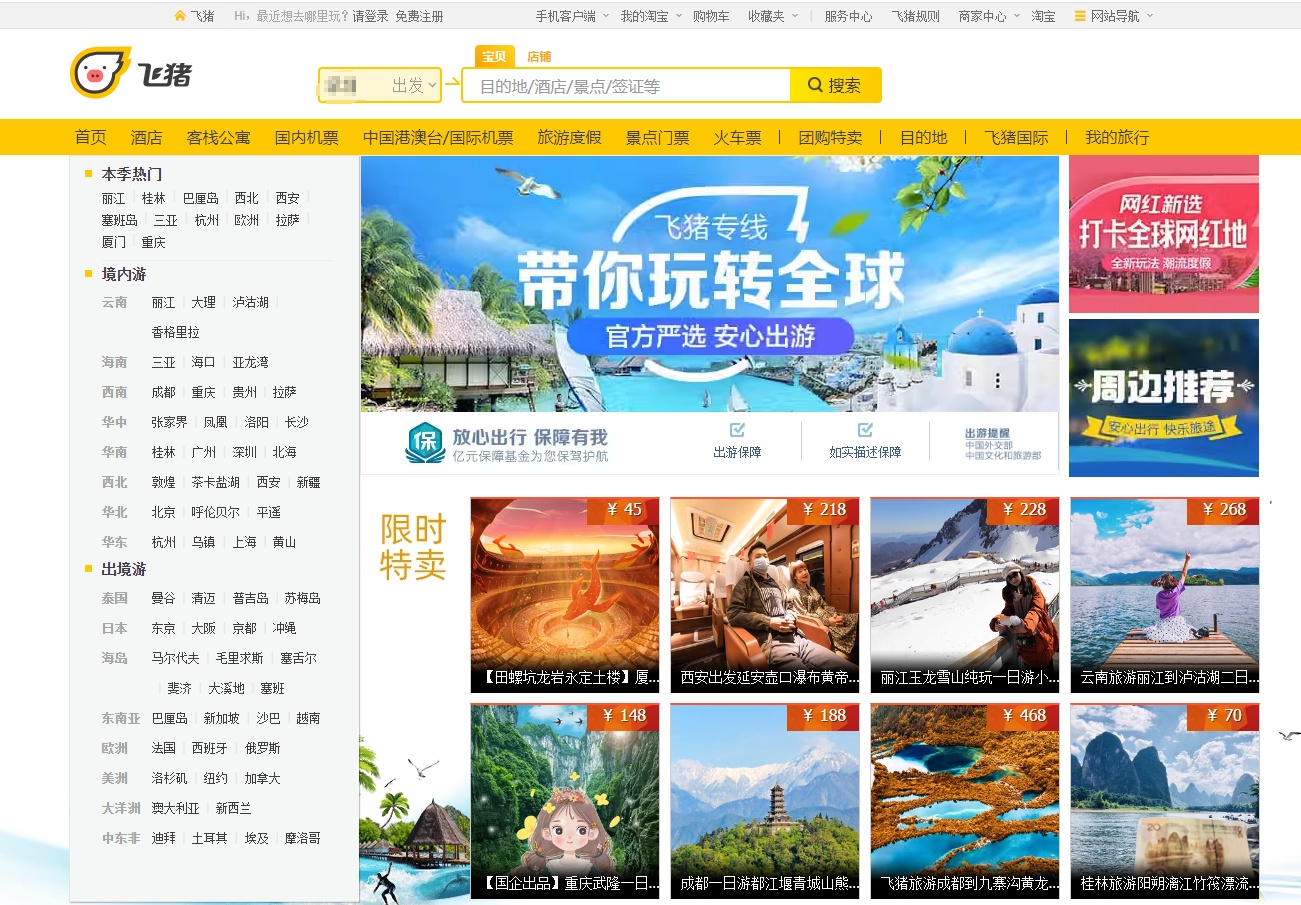Image resolution: width=1301 pixels, height=905 pixels.
Task: Click 塞班岛 under 本季热门
Action: click(x=120, y=220)
